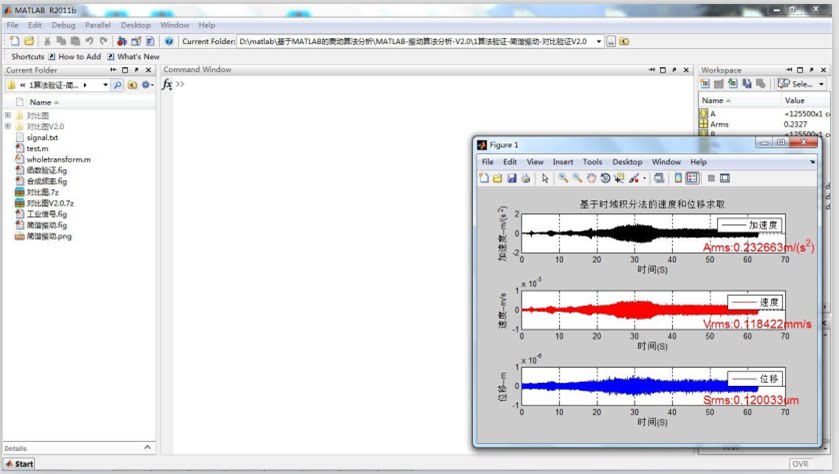Expand the 对比图 folder tree node
Image resolution: width=839 pixels, height=474 pixels.
pyautogui.click(x=7, y=115)
